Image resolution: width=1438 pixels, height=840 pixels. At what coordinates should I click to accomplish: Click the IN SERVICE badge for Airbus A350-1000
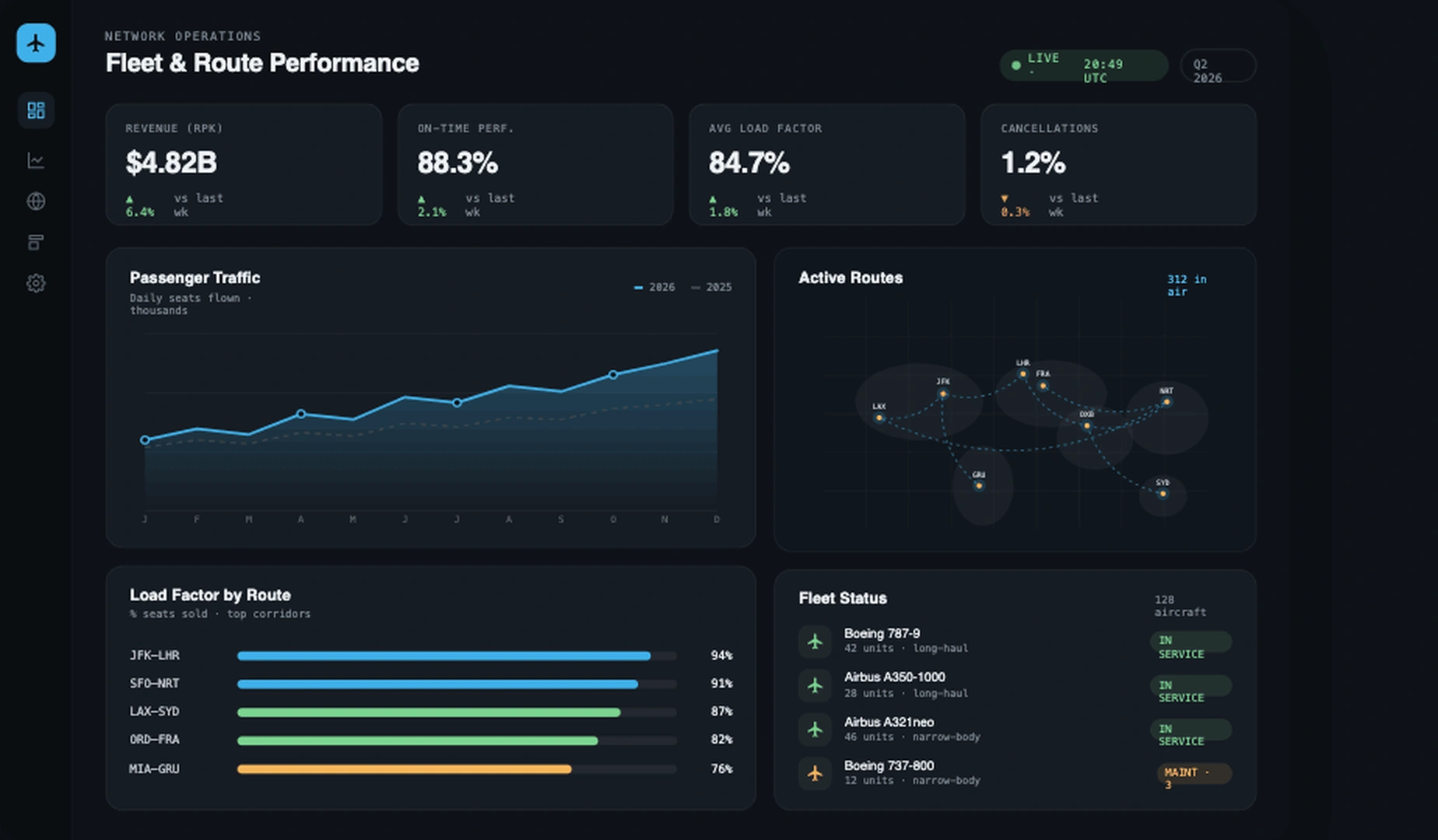1191,686
